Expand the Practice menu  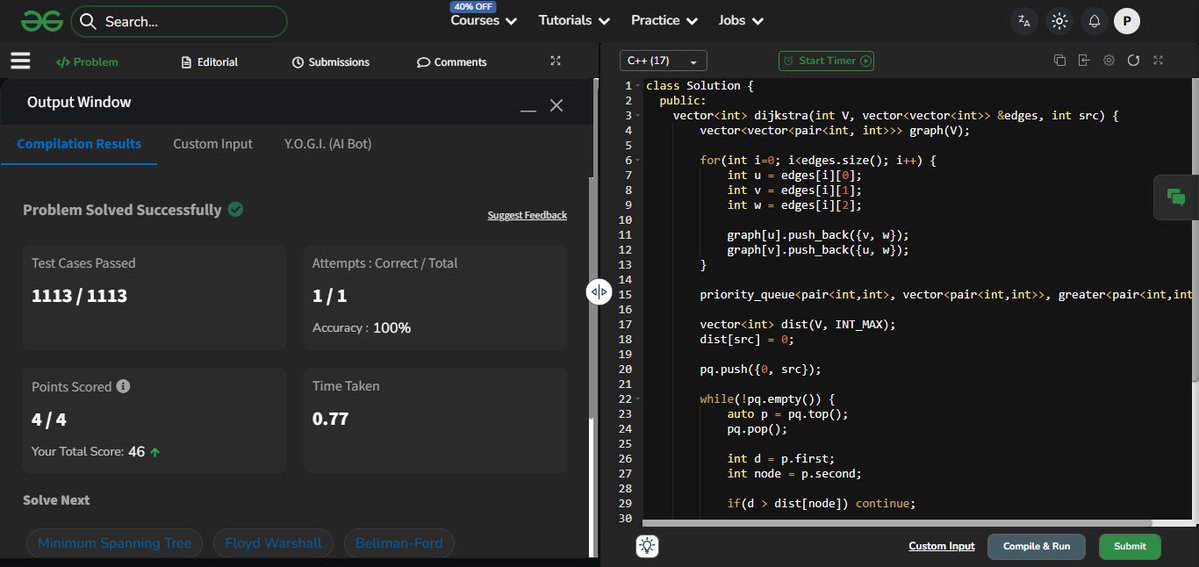coord(664,21)
